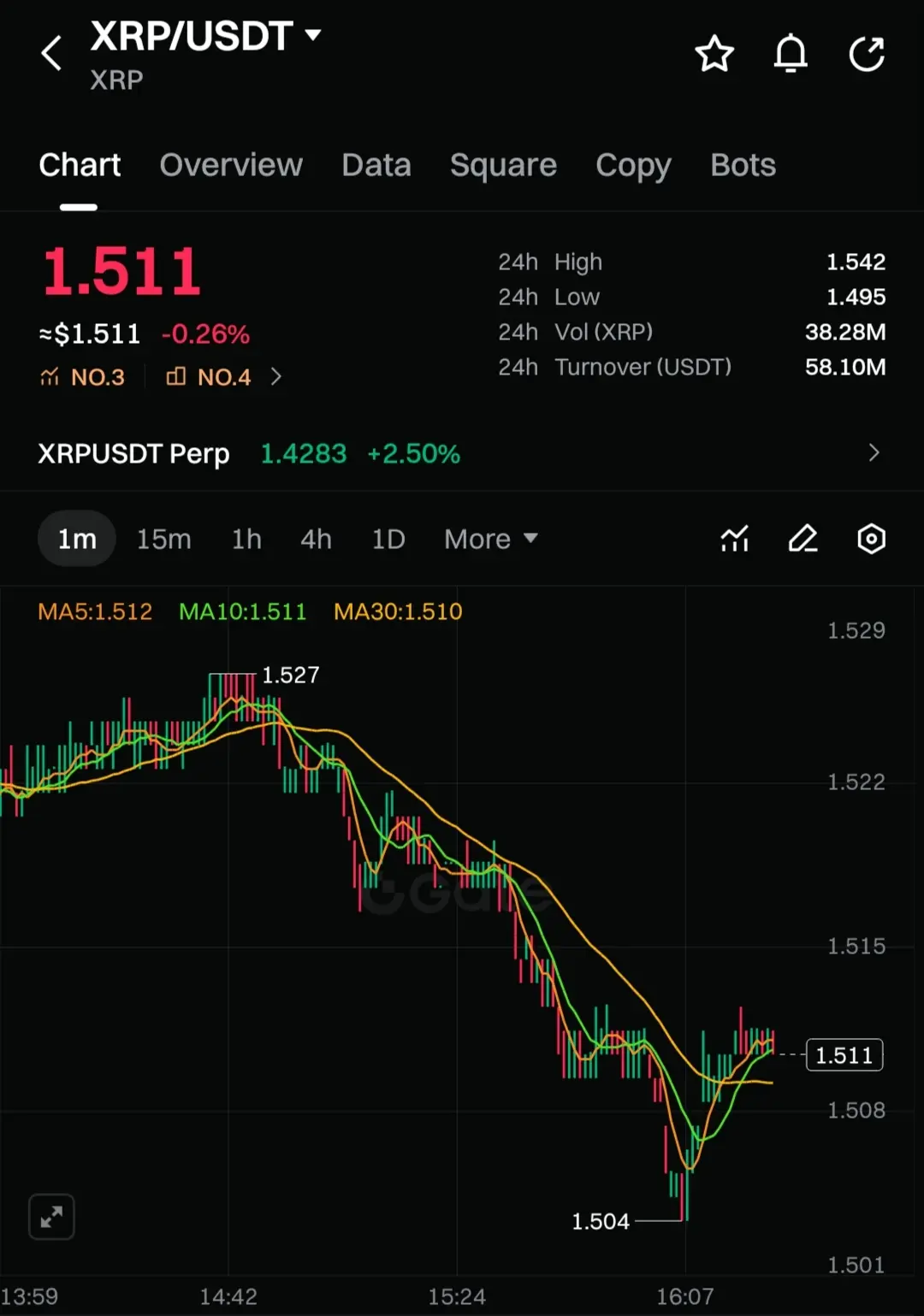Image resolution: width=924 pixels, height=1316 pixels.
Task: Open the NO.4 ranking badge
Action: [209, 377]
